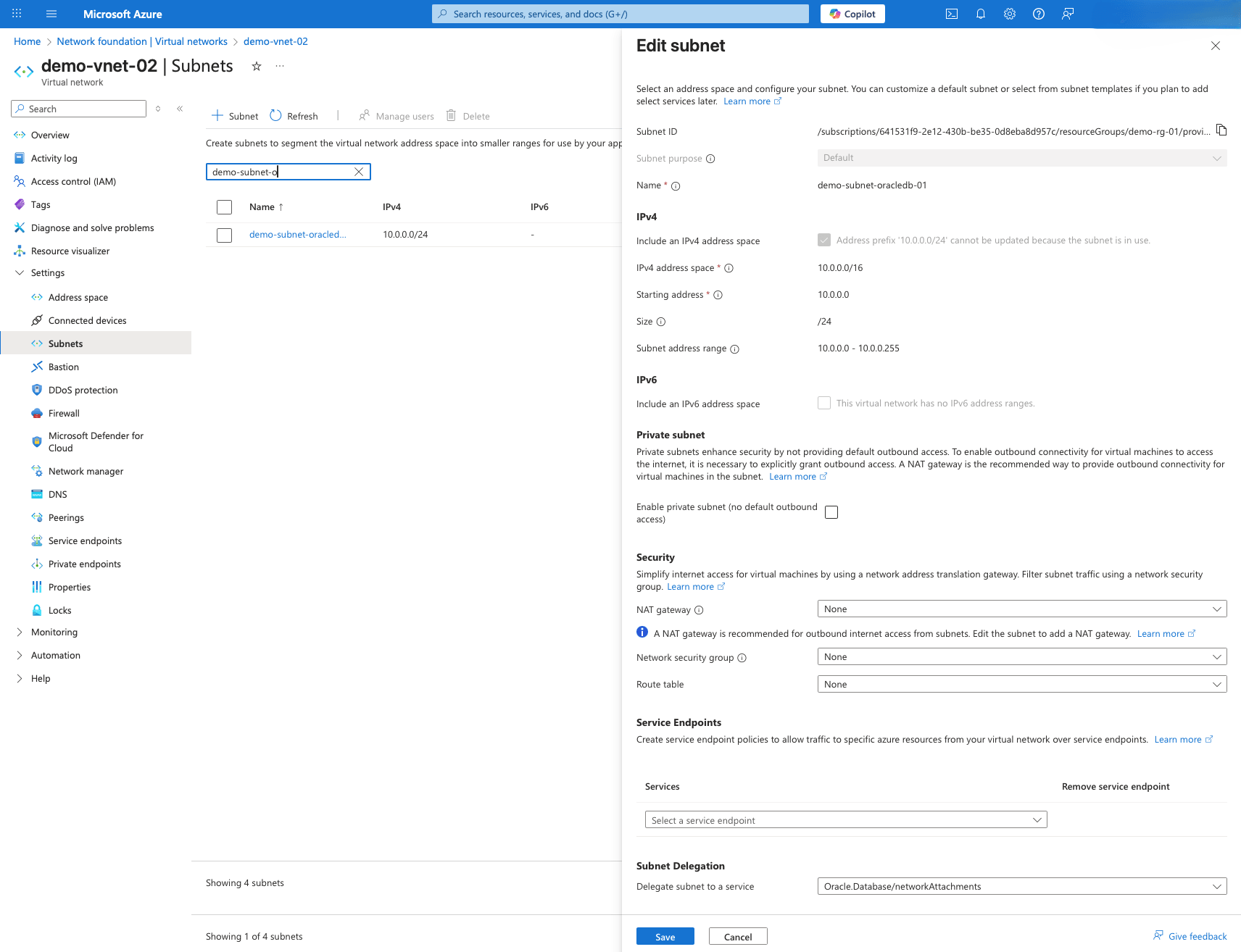Open Learn more about private subnets
The image size is (1241, 952).
click(793, 476)
